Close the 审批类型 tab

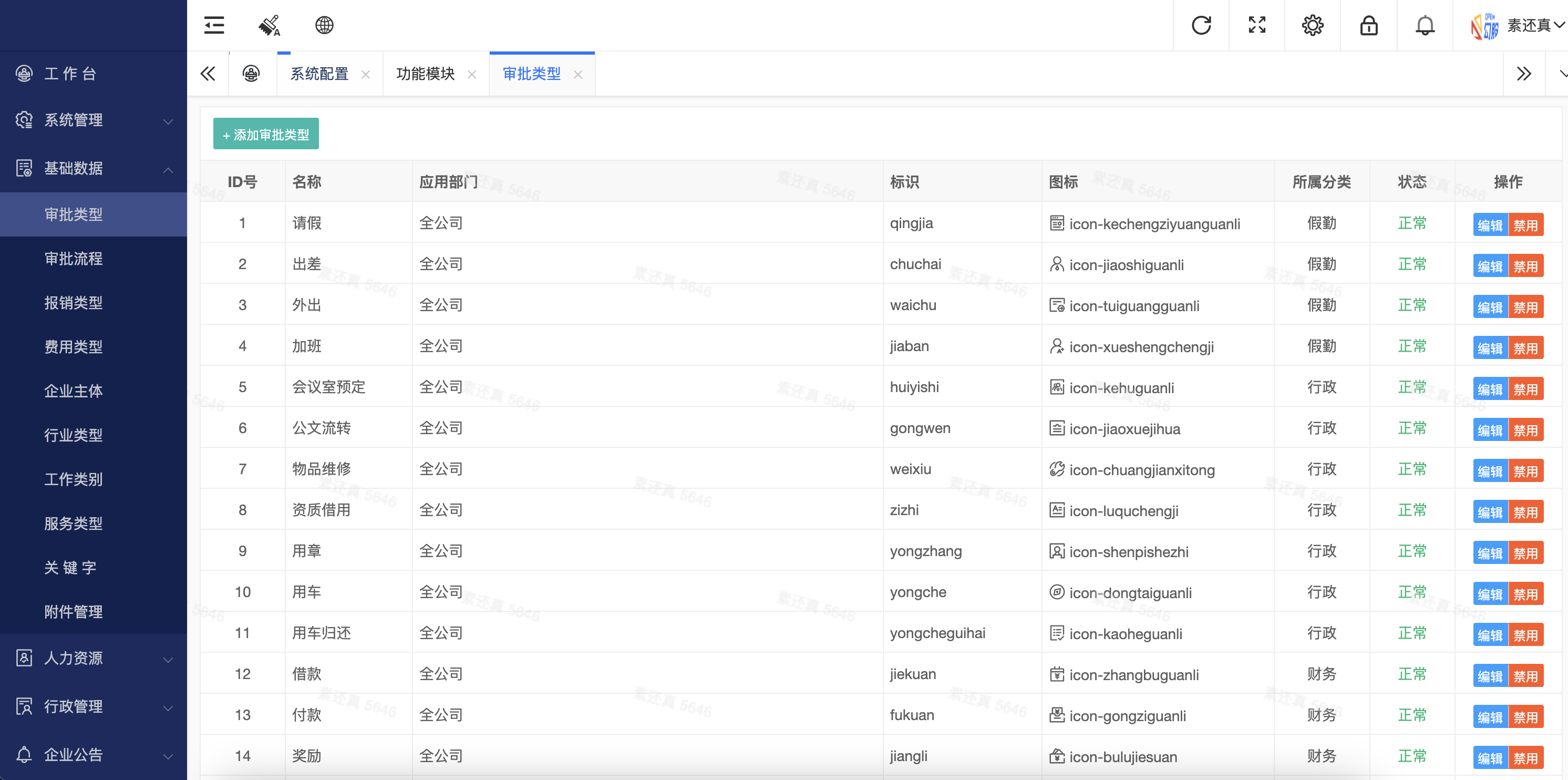(577, 74)
